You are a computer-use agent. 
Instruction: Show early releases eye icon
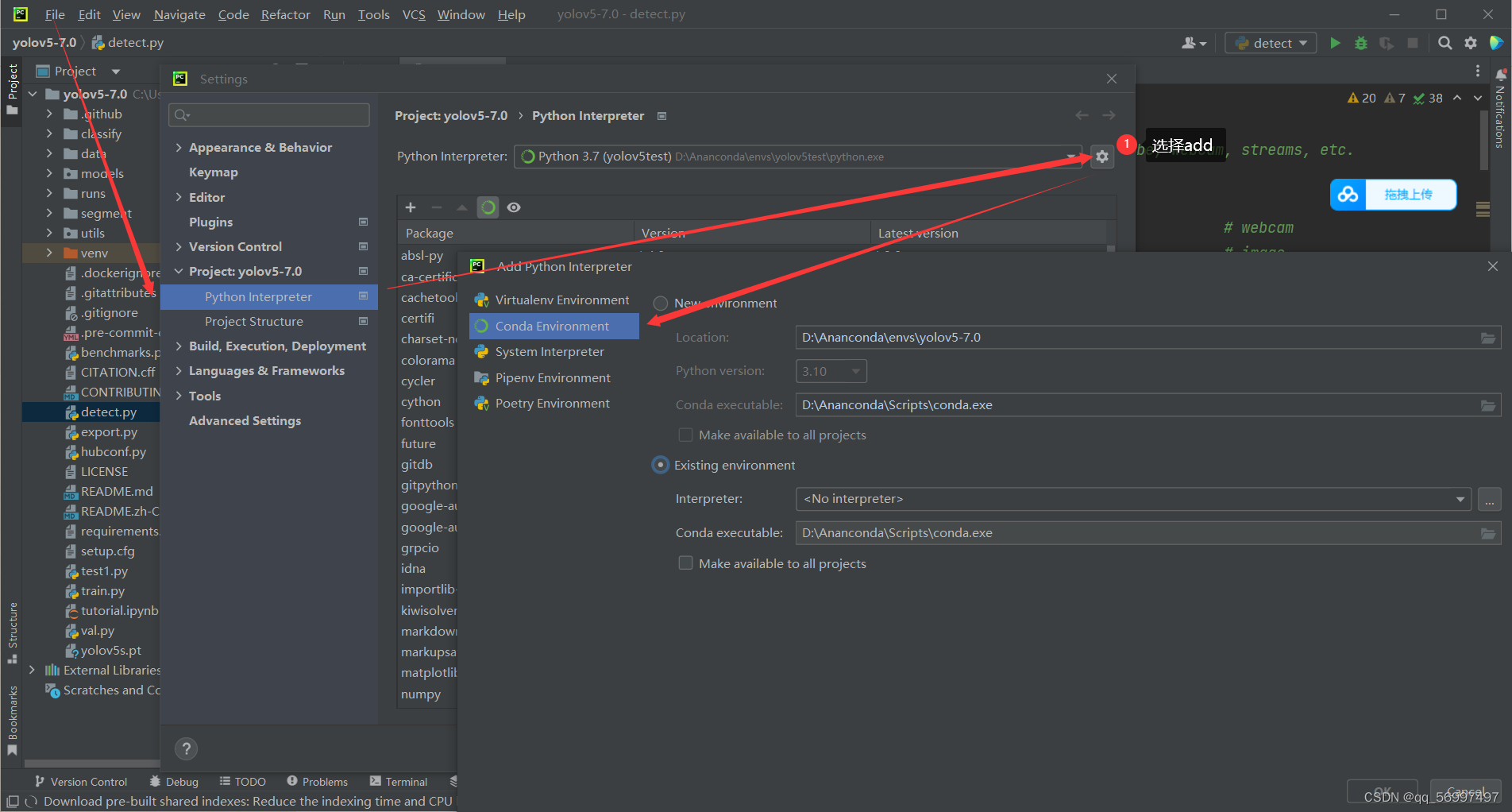[x=514, y=207]
